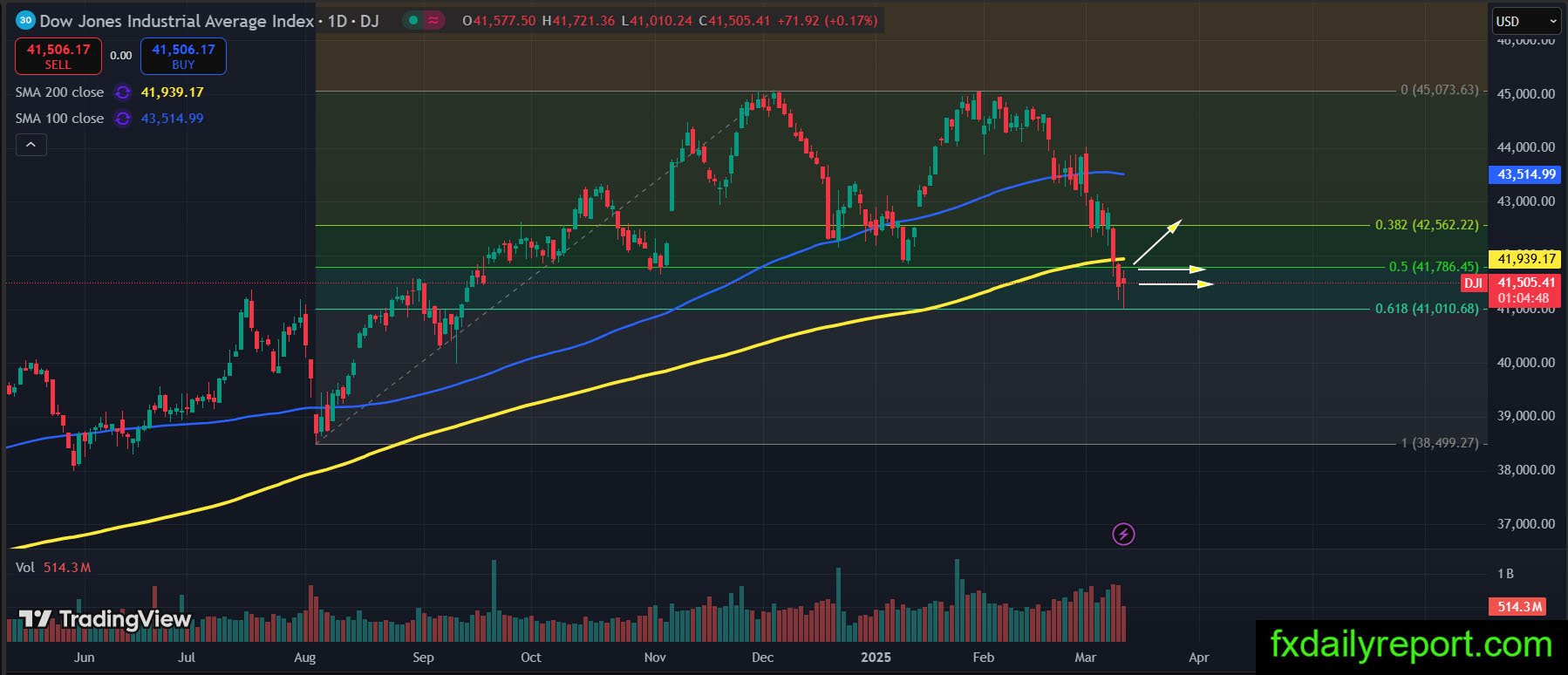Image resolution: width=1568 pixels, height=675 pixels.
Task: Click the Jun label on the time axis
Action: tap(85, 658)
